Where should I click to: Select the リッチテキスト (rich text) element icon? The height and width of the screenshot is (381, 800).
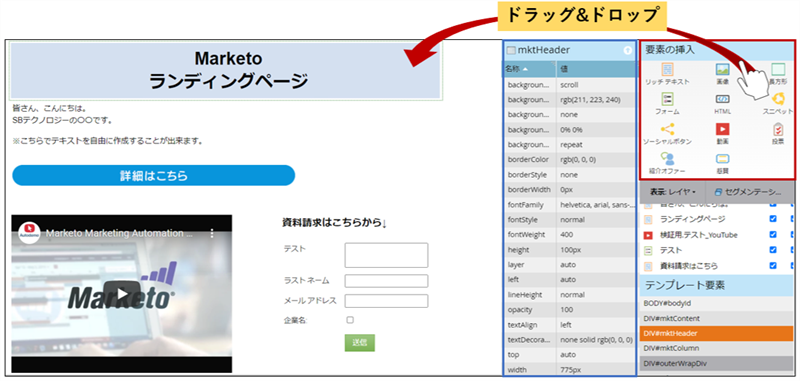click(667, 69)
